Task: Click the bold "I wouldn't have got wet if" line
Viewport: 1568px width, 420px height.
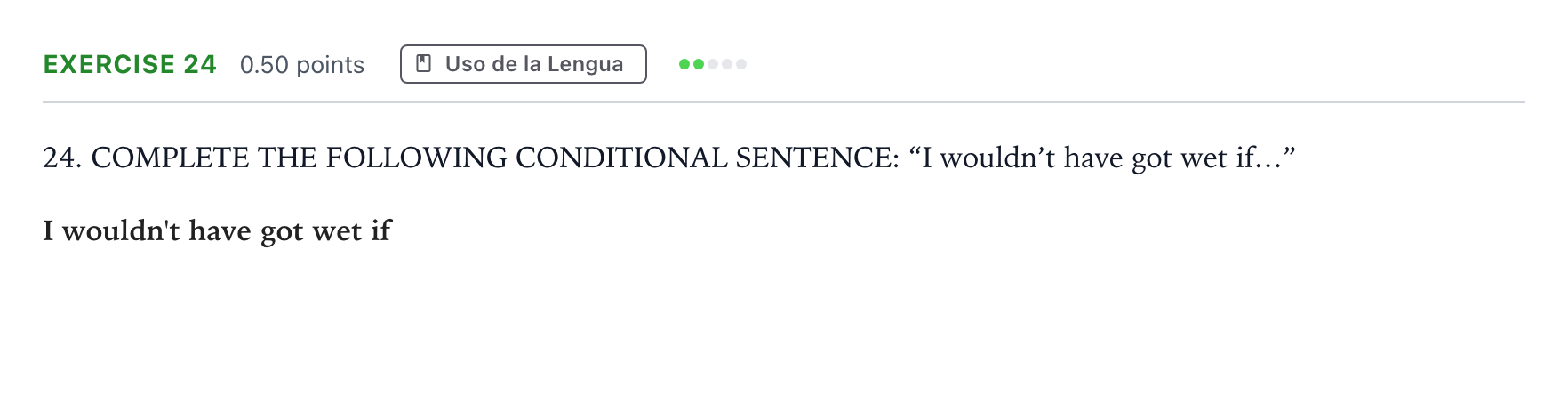Action: tap(217, 231)
